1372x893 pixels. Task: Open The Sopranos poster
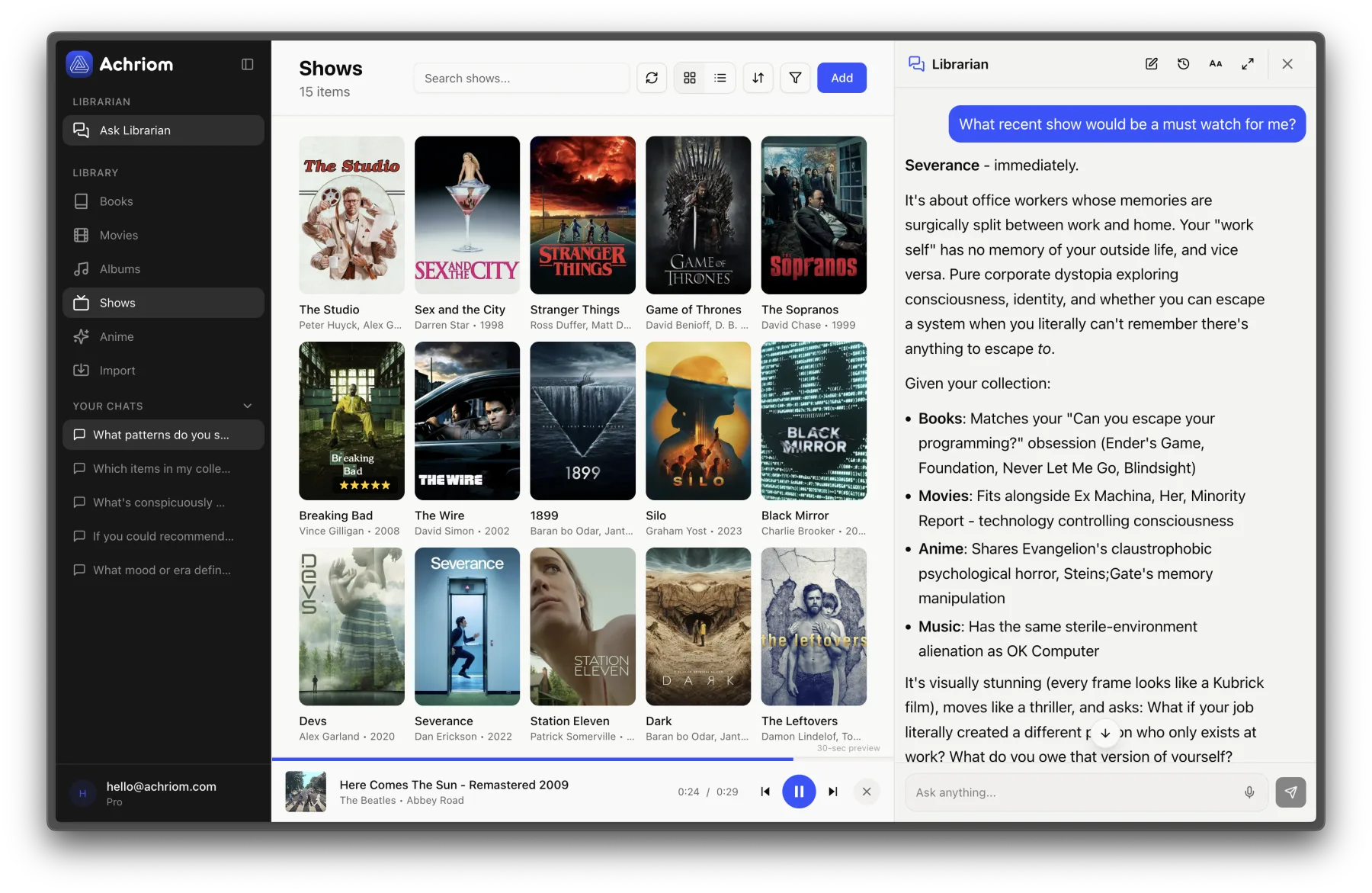(814, 215)
